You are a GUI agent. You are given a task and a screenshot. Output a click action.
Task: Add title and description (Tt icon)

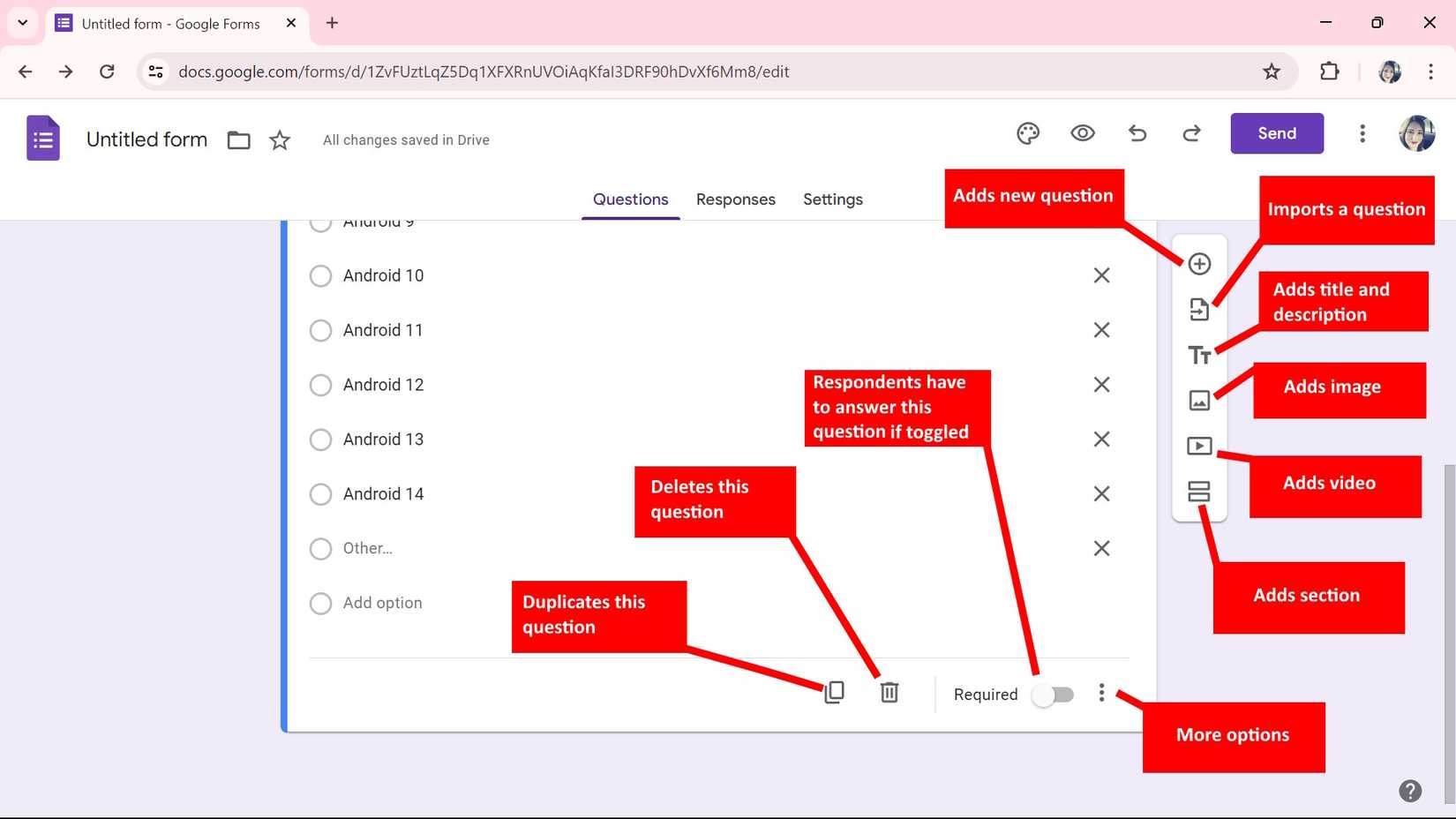pyautogui.click(x=1199, y=355)
